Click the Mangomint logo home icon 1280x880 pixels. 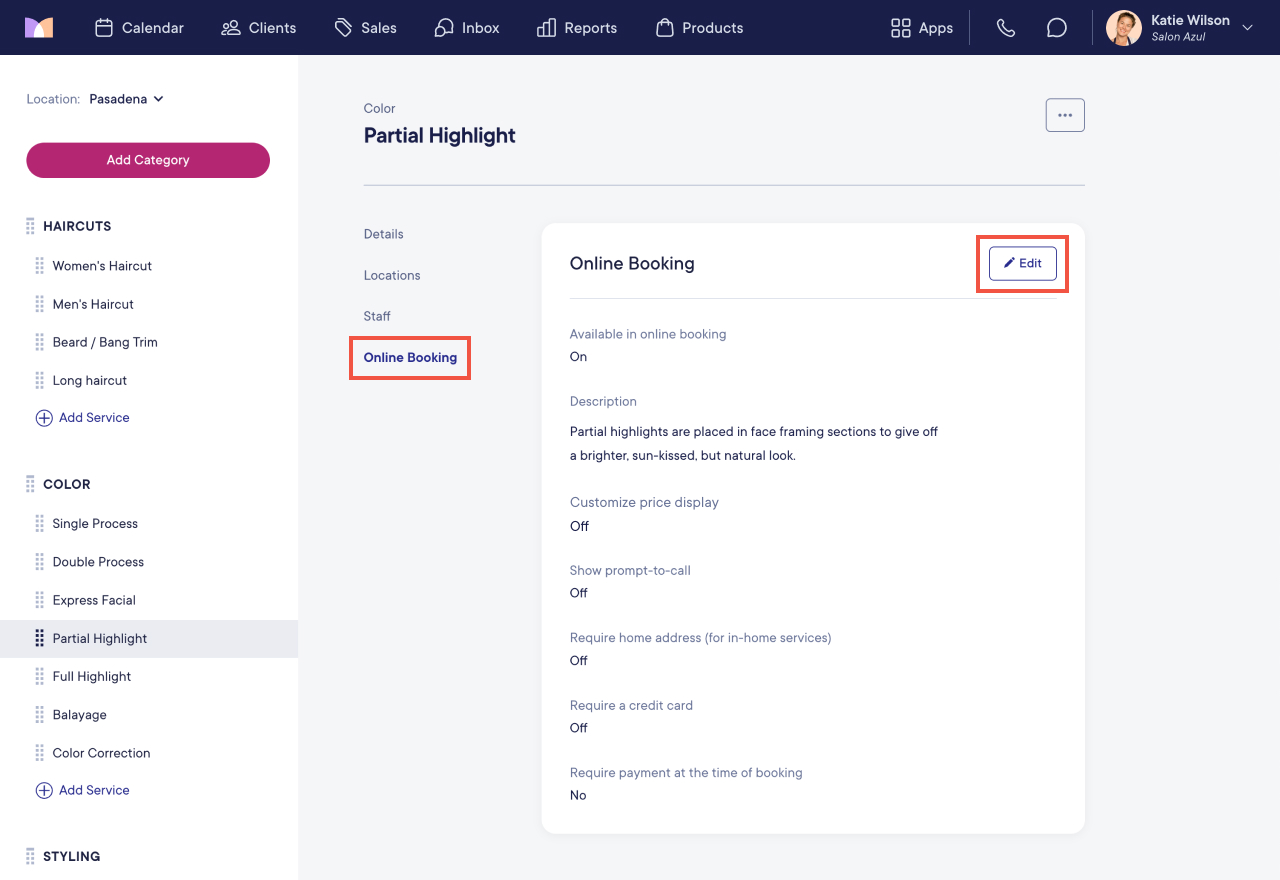click(39, 27)
